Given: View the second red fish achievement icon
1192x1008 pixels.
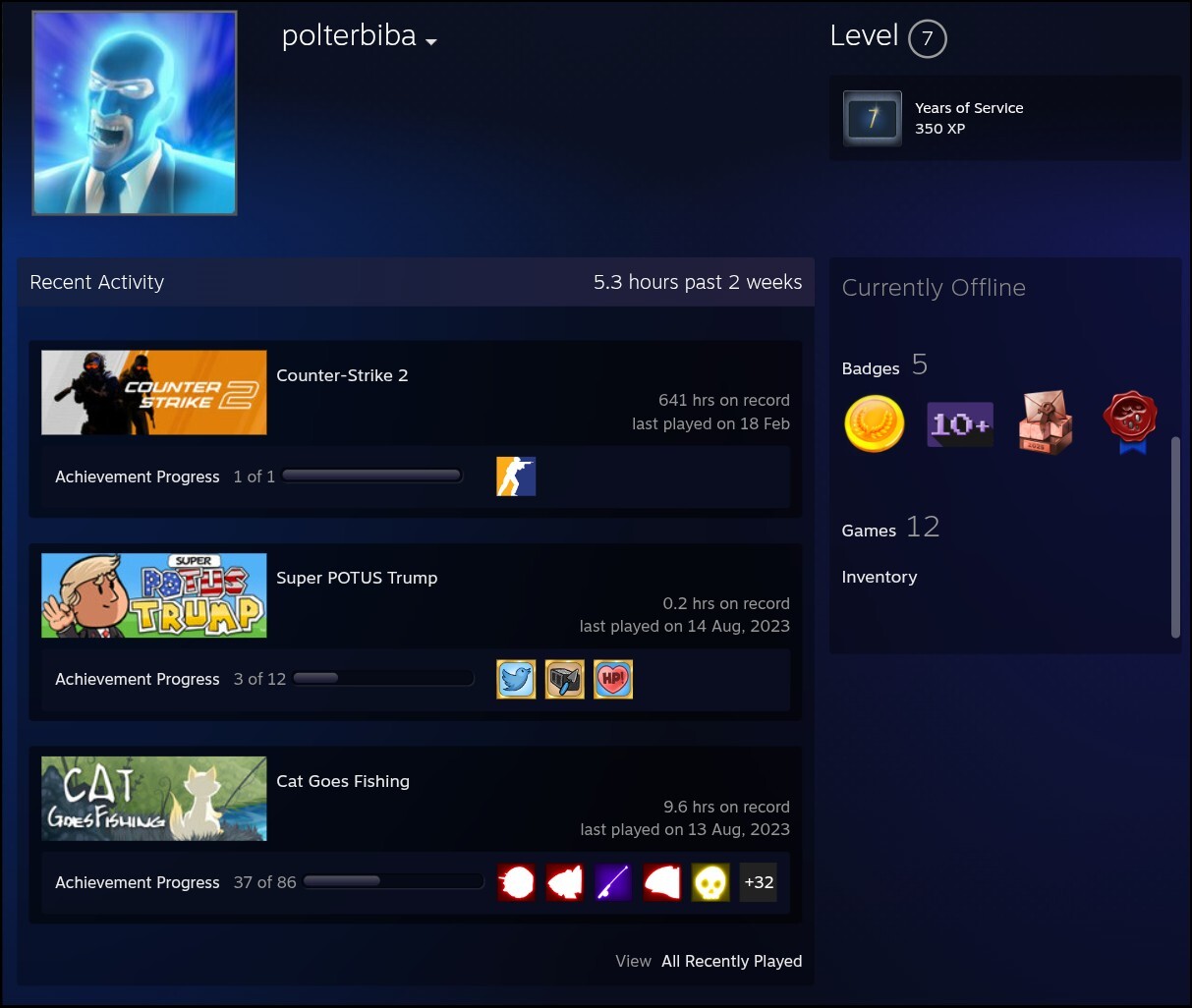Looking at the screenshot, I should click(565, 882).
